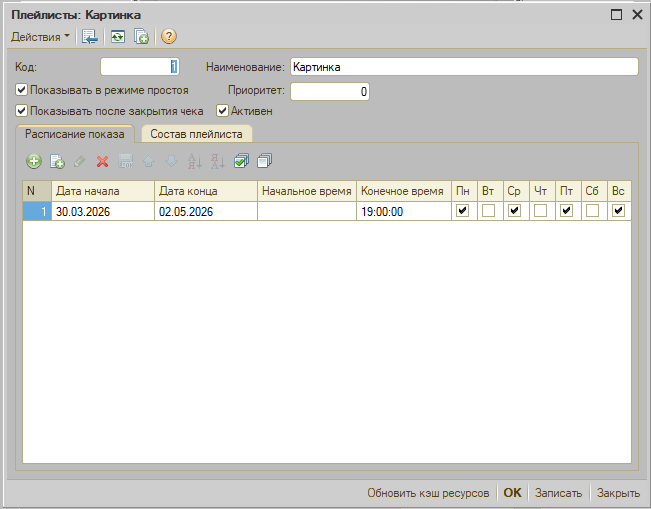
Task: Click the Find in list icon
Action: [x=91, y=37]
